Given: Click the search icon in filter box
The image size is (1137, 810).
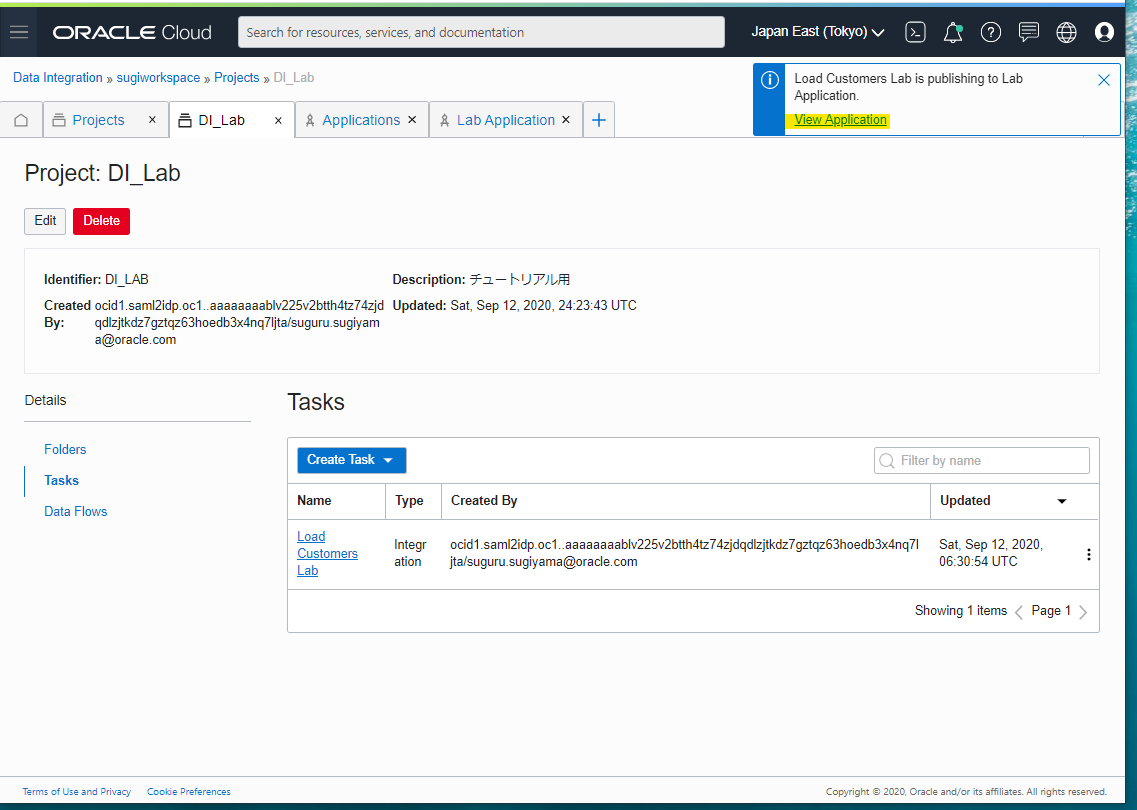Looking at the screenshot, I should 886,460.
